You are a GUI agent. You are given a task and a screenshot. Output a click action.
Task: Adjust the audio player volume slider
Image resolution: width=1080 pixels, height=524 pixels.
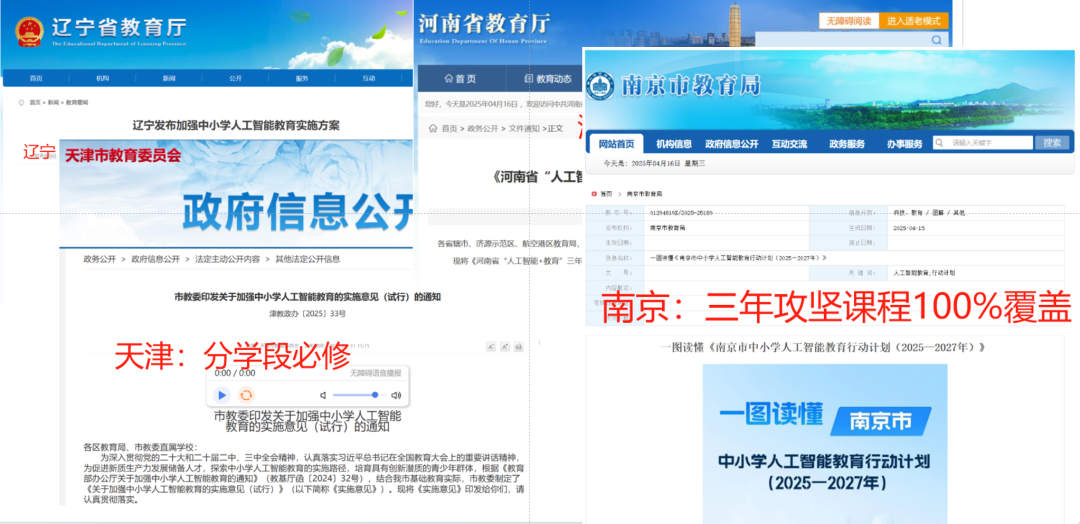358,395
